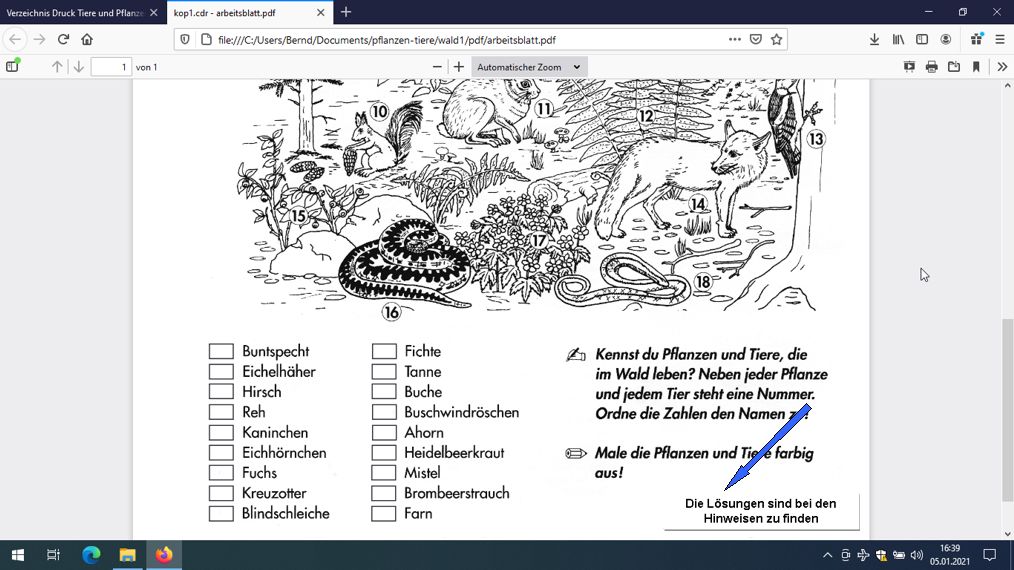Viewport: 1014px width, 570px height.
Task: Switch to Verzeichnis Druck Tiere tab
Action: click(x=83, y=12)
